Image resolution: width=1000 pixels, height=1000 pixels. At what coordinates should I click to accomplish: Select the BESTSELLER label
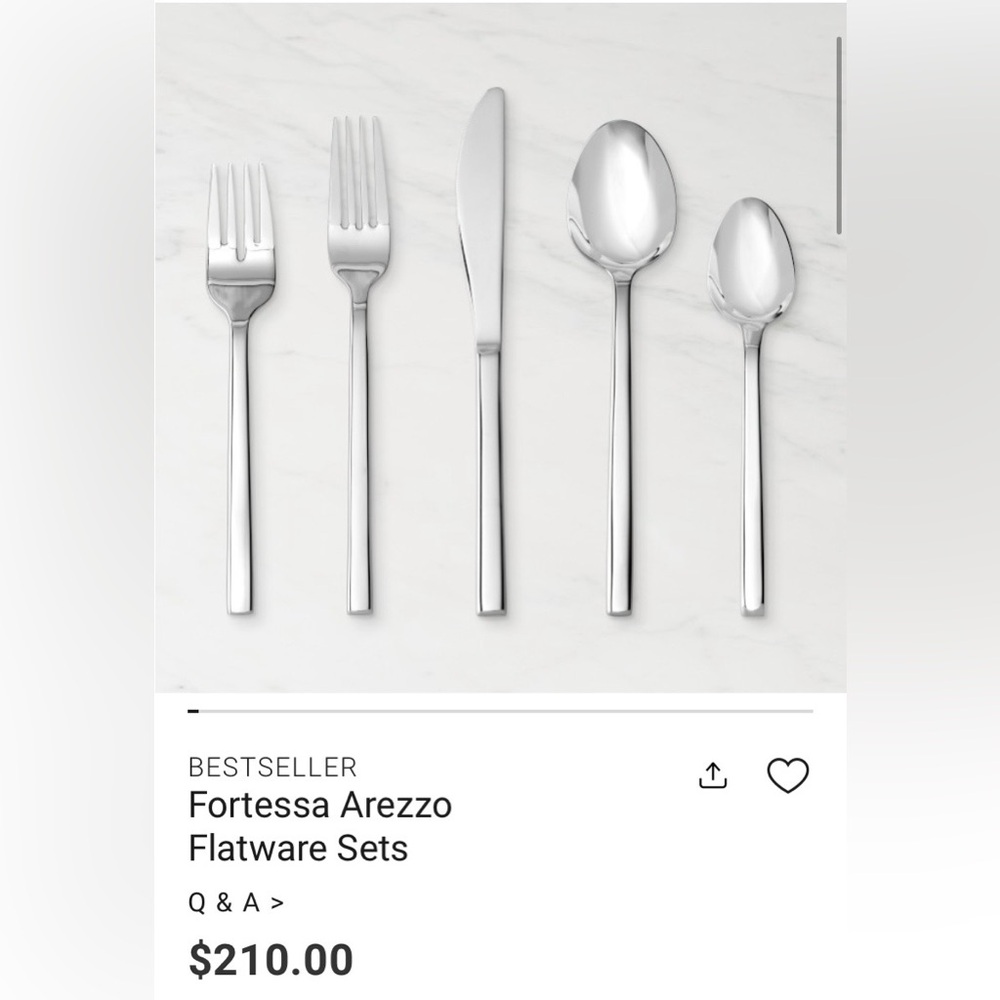tap(272, 767)
